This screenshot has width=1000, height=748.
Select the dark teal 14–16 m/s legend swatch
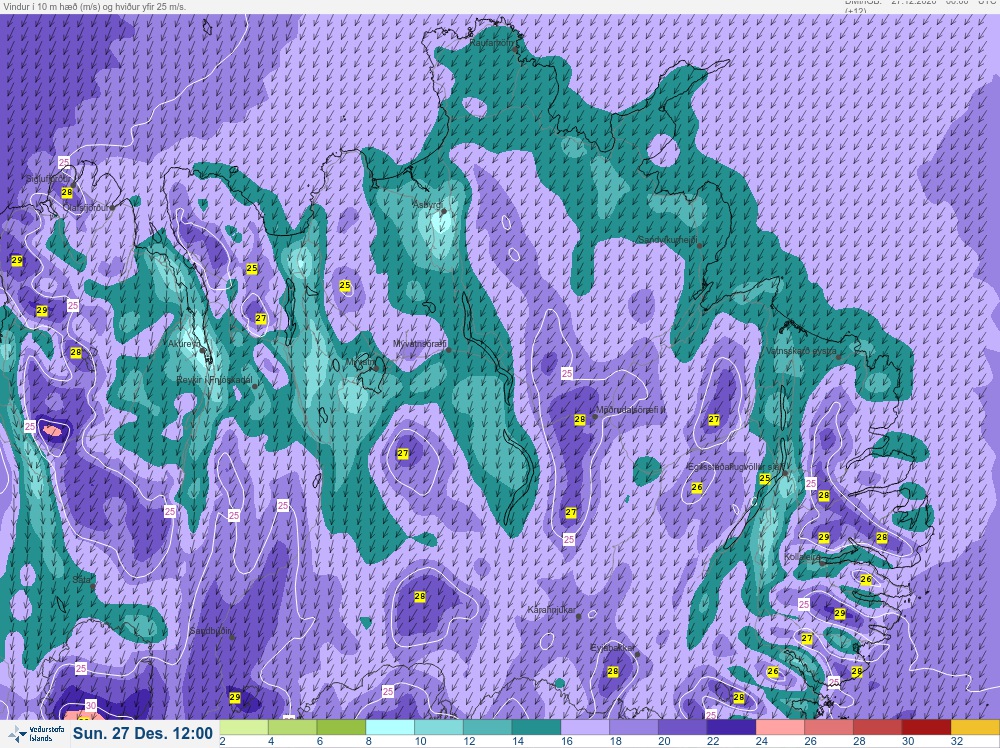point(536,728)
